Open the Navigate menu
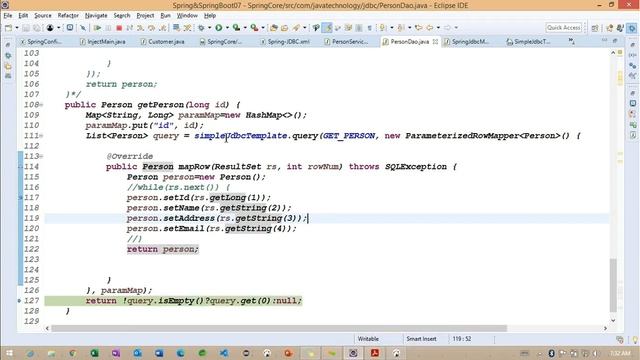 point(96,16)
